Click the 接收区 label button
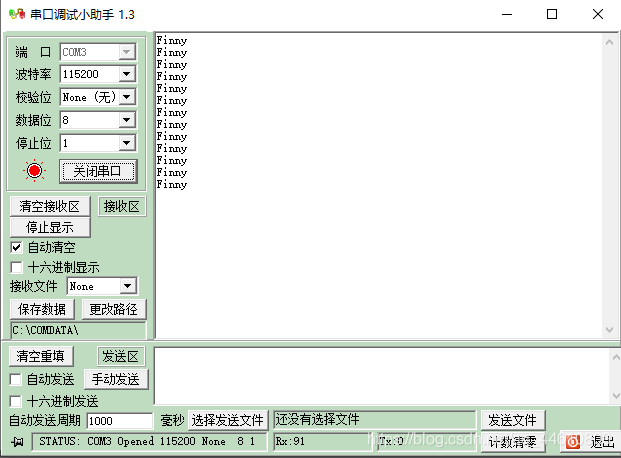621x458 pixels. 122,206
